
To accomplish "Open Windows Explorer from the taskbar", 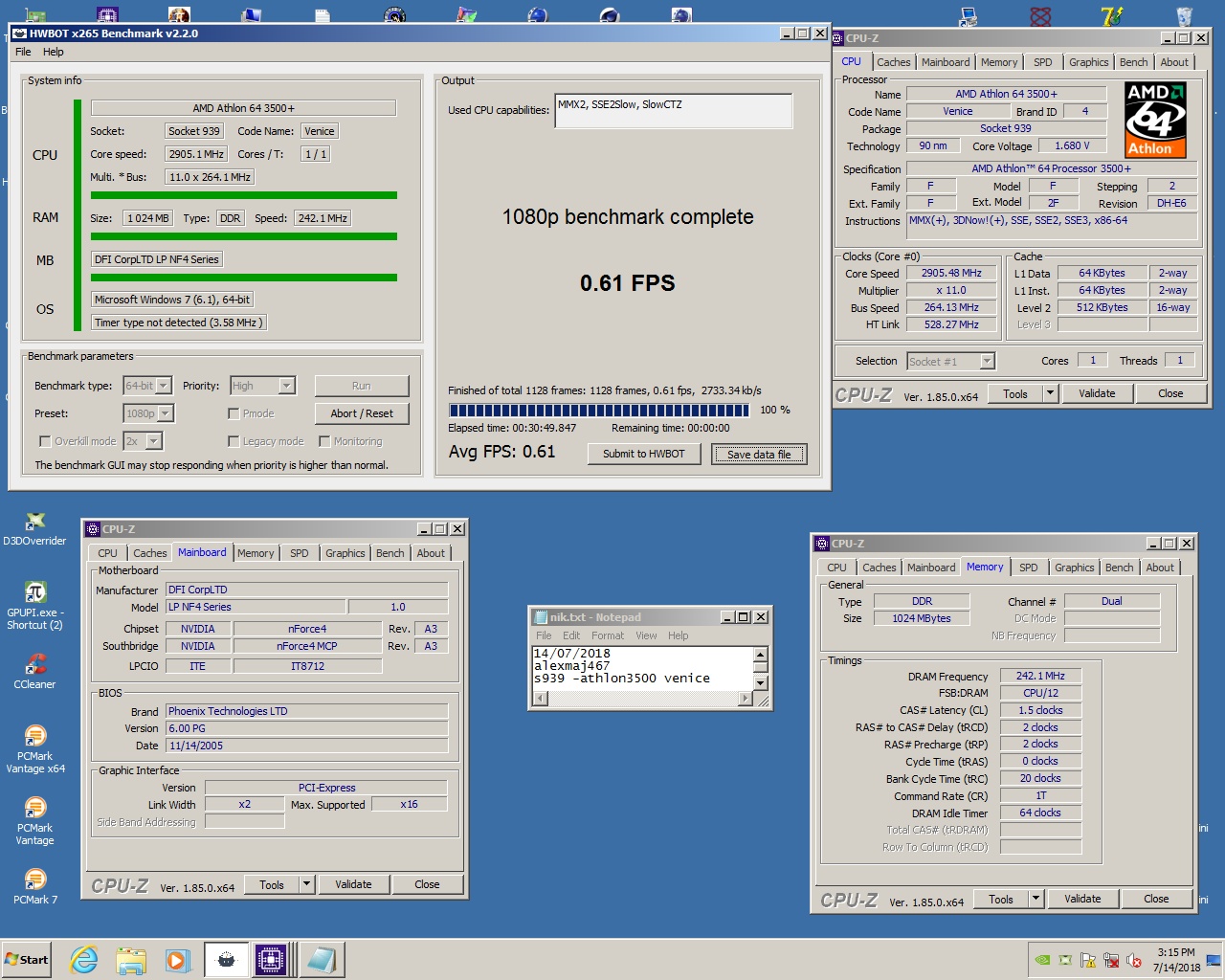I will 131,960.
